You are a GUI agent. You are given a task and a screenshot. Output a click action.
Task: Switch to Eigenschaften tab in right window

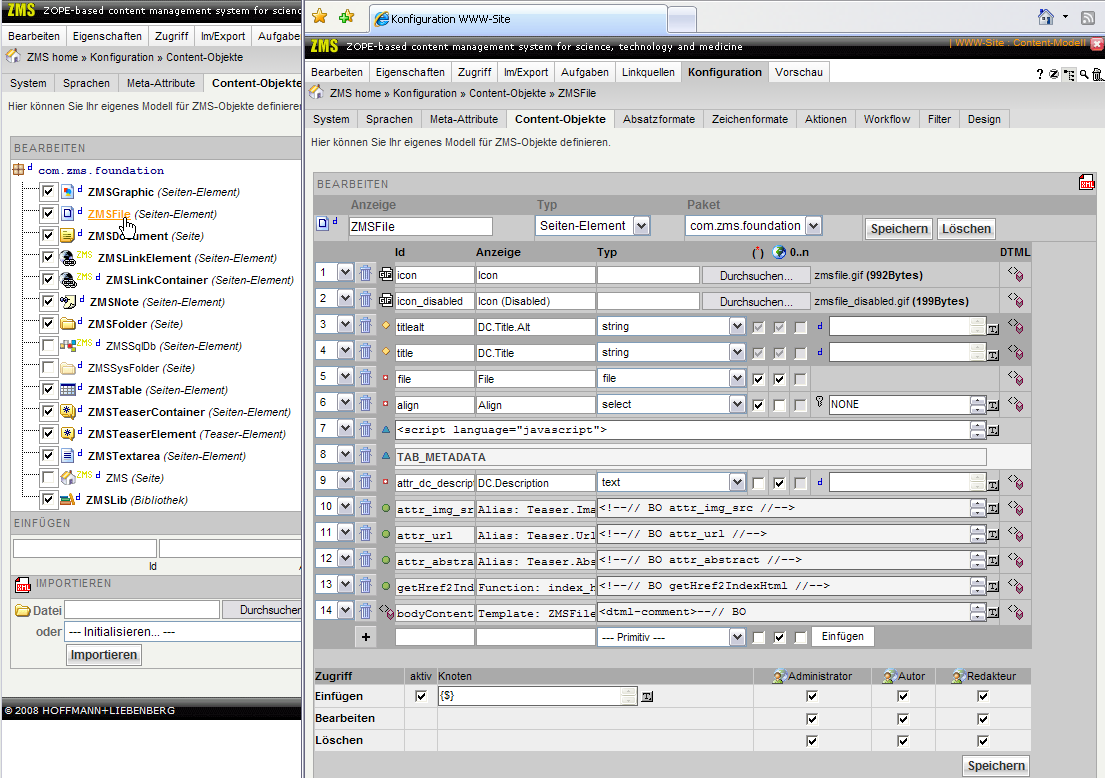pos(409,72)
